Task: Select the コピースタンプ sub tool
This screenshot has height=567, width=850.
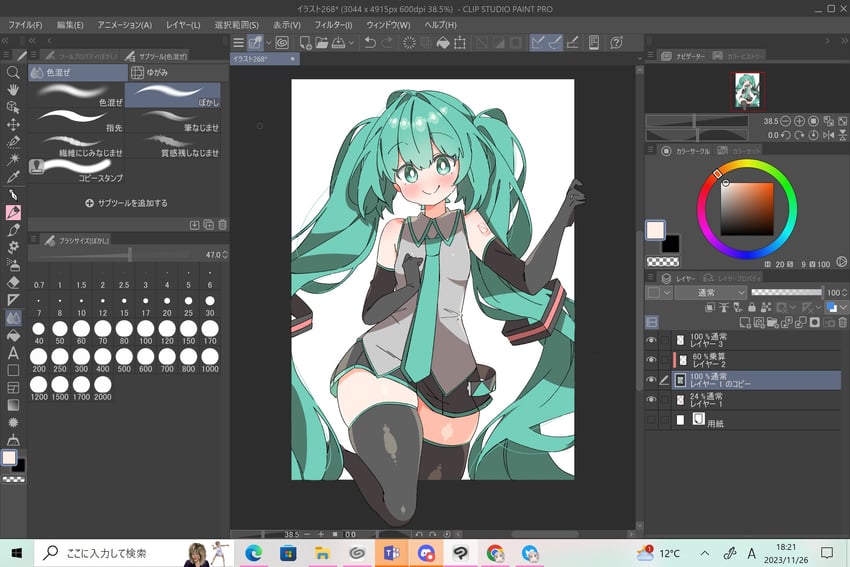Action: tap(76, 170)
